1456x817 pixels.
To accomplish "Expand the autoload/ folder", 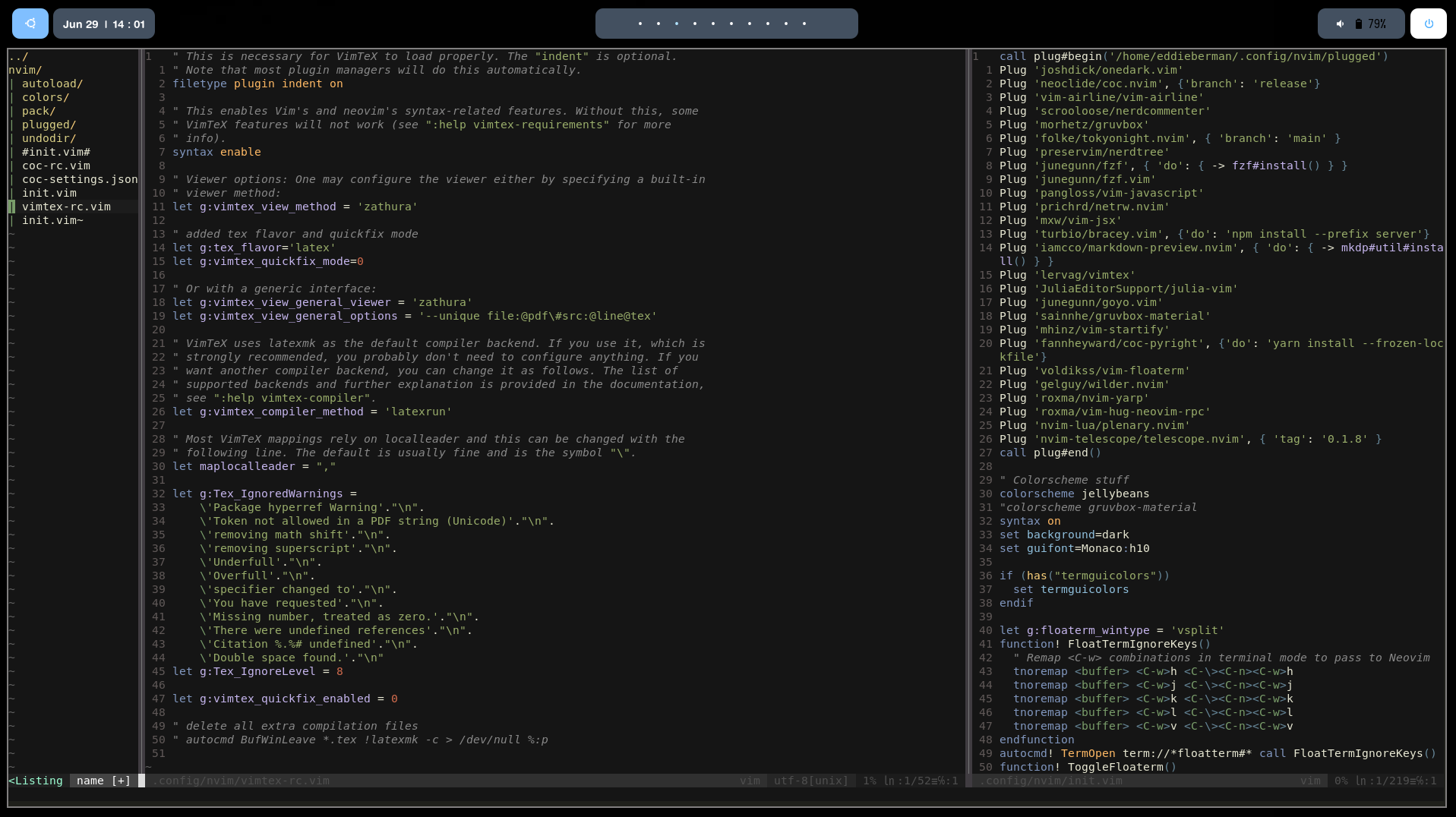I will point(52,84).
